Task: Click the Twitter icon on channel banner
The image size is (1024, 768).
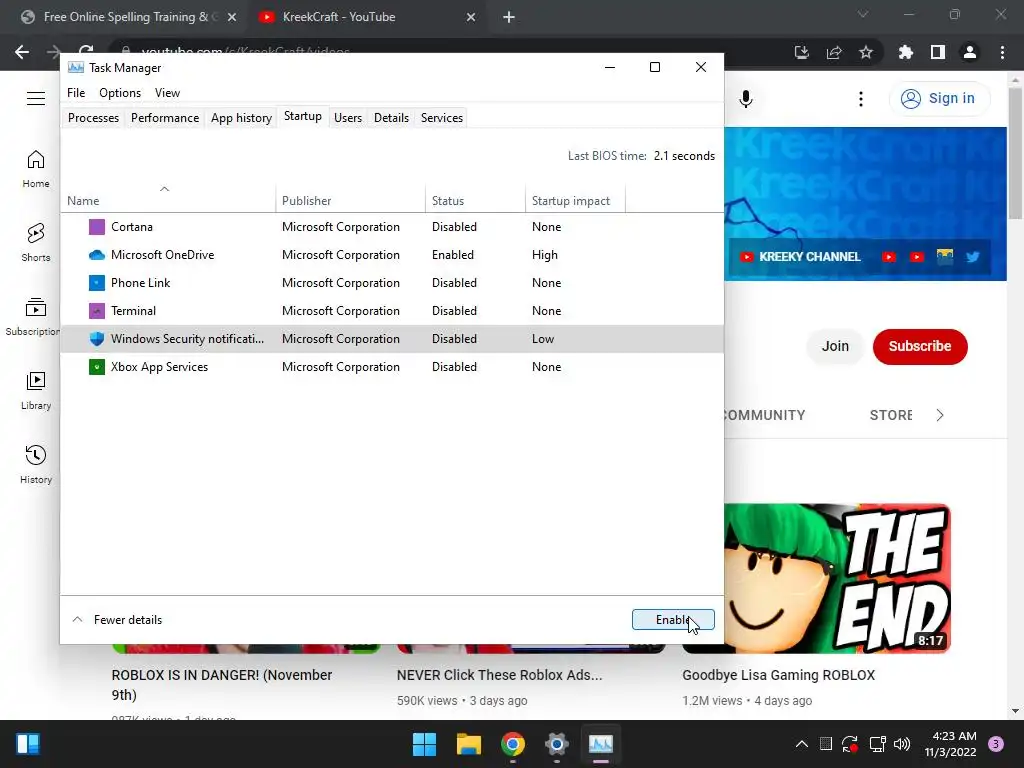Action: tap(972, 257)
